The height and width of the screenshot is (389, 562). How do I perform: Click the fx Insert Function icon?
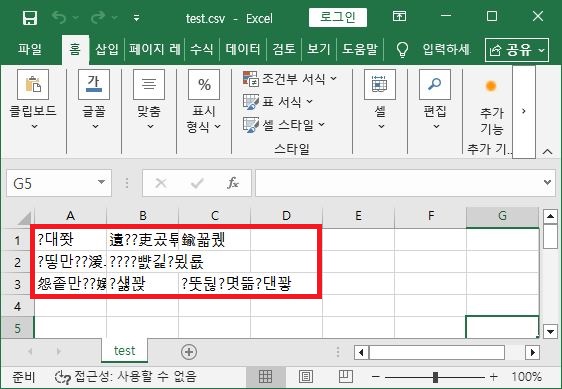[x=233, y=183]
